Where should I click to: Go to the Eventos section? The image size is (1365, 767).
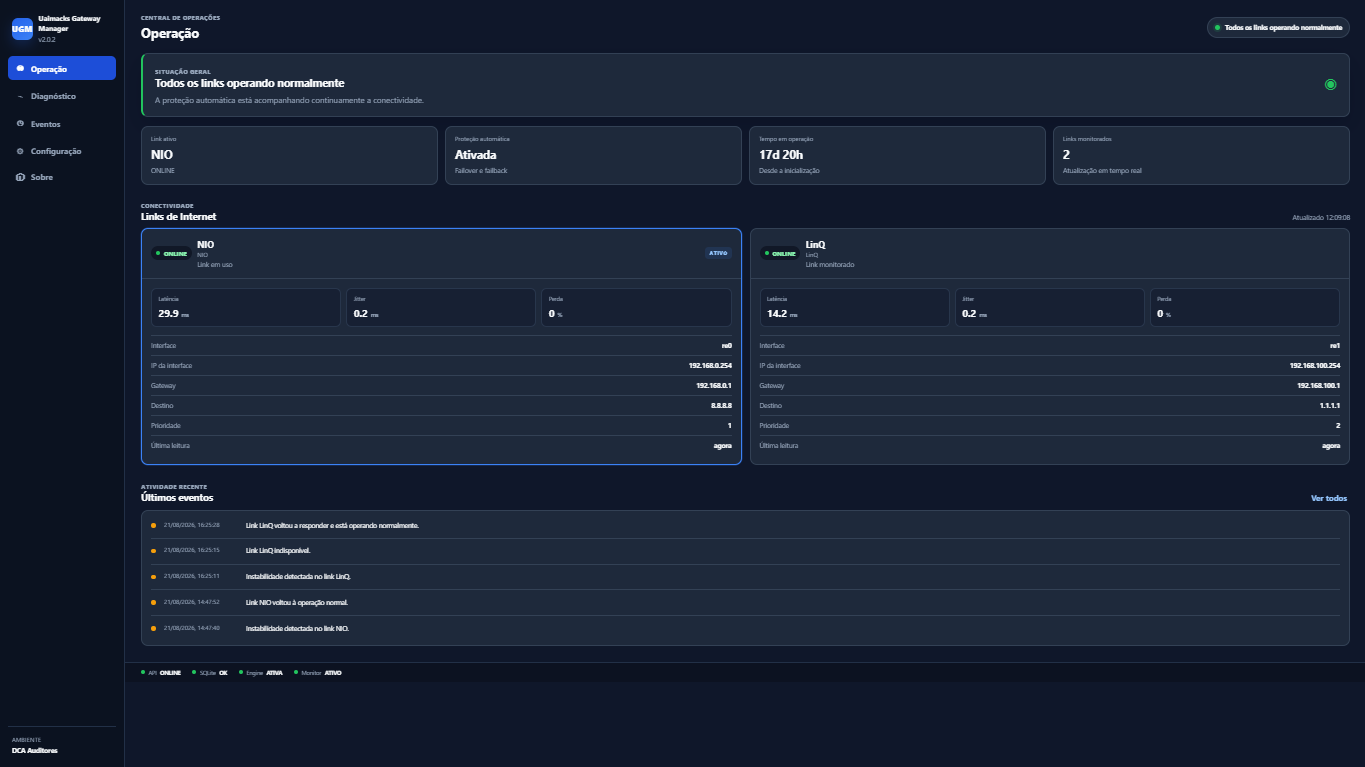pyautogui.click(x=62, y=124)
